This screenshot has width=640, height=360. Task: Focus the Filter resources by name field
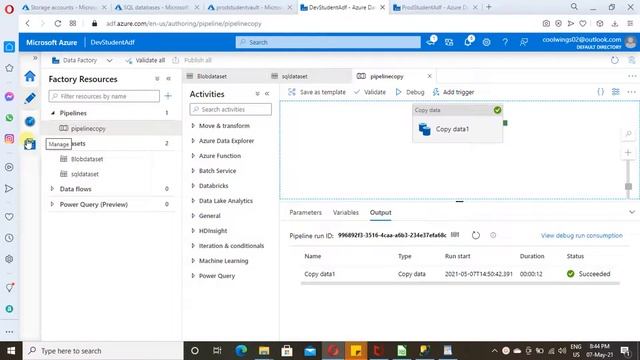pos(104,96)
